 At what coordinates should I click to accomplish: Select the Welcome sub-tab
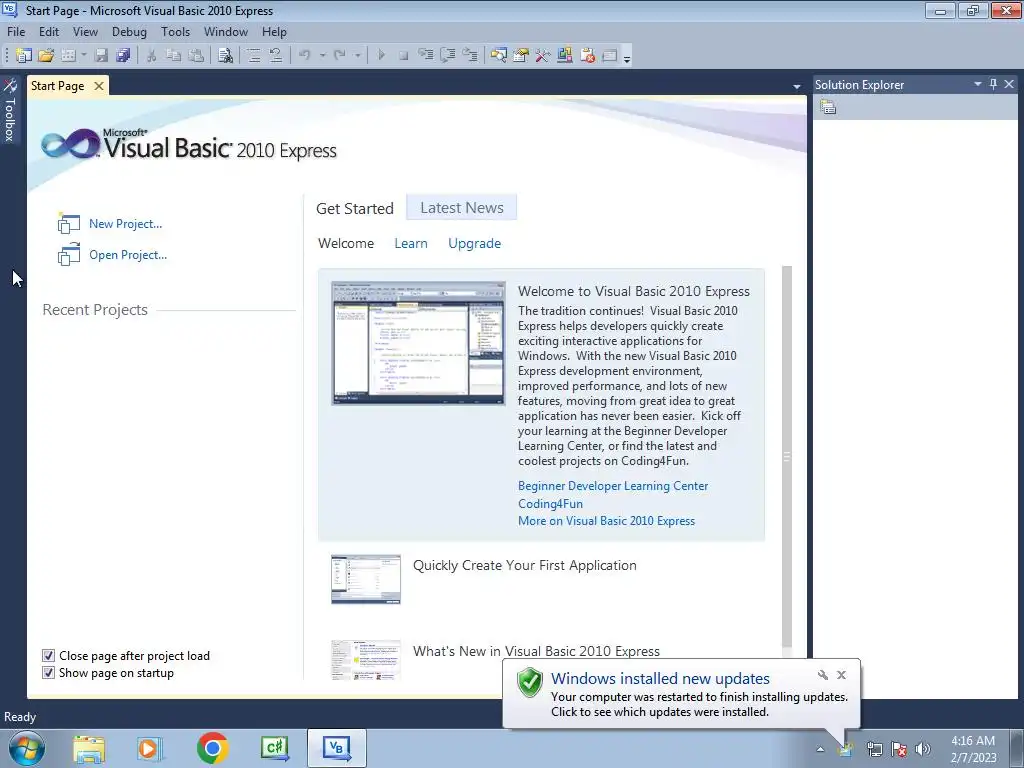346,243
